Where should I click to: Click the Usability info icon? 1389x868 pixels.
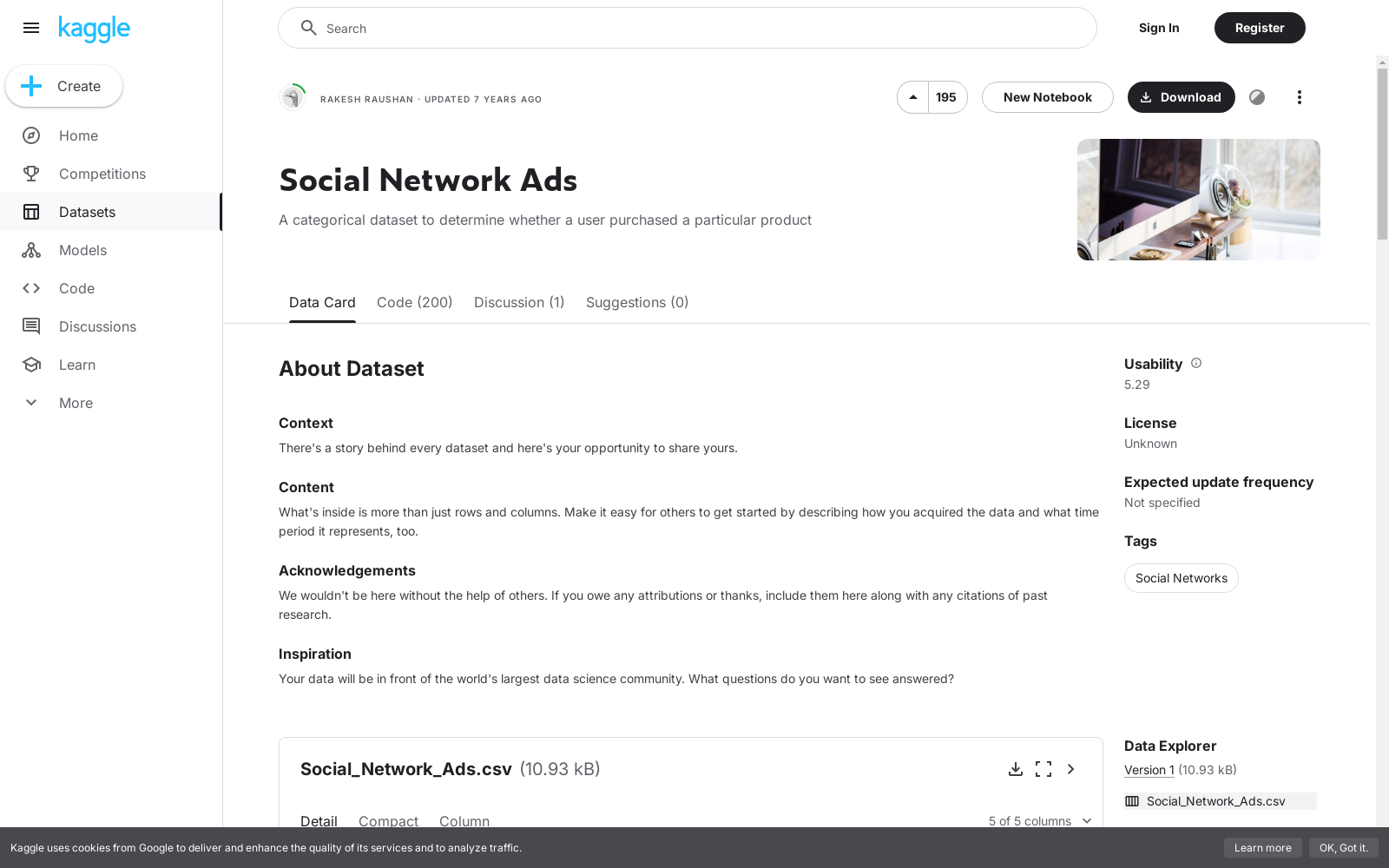coord(1196,363)
